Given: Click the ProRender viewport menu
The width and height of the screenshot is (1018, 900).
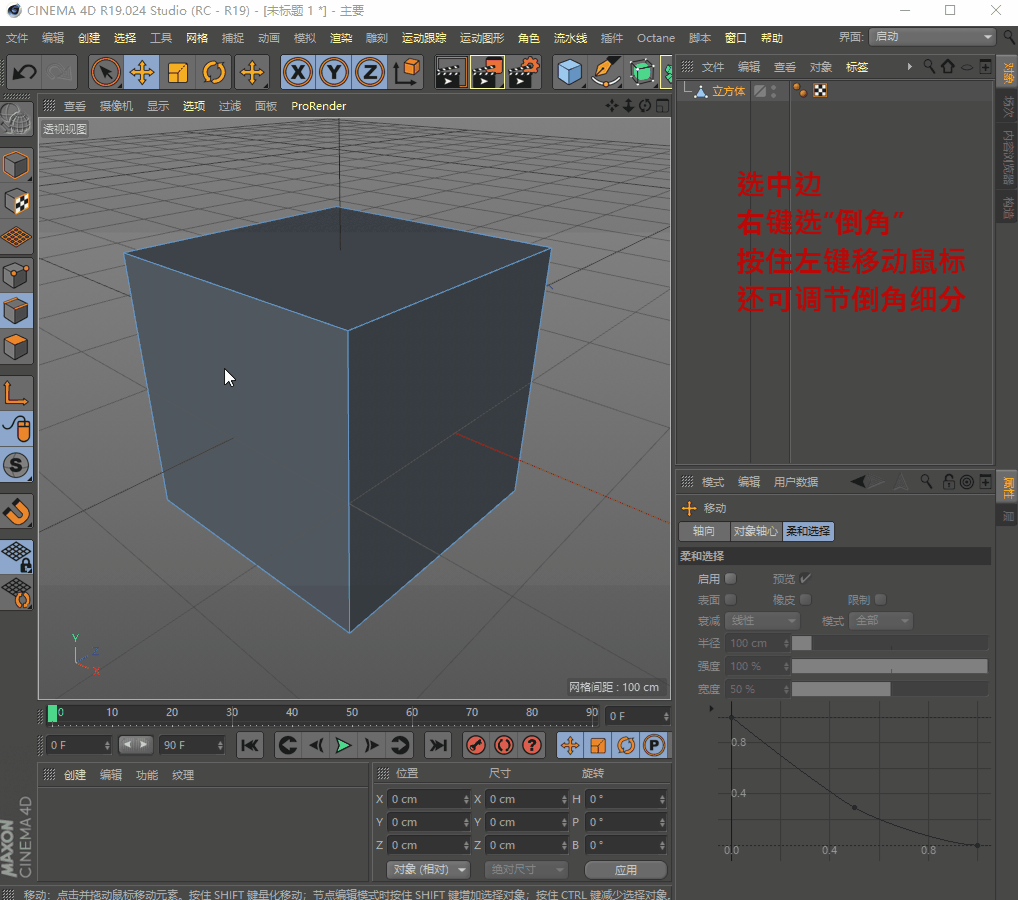Looking at the screenshot, I should 318,106.
